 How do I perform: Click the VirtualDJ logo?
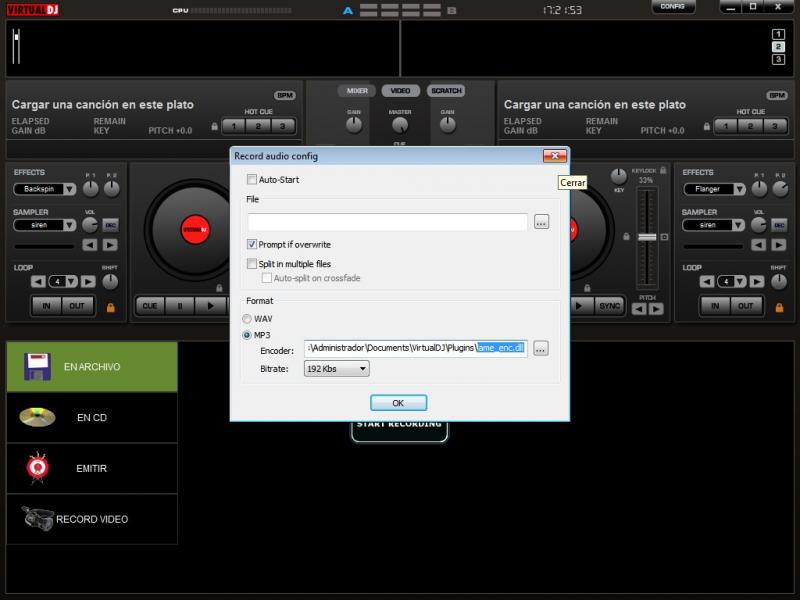(x=33, y=10)
